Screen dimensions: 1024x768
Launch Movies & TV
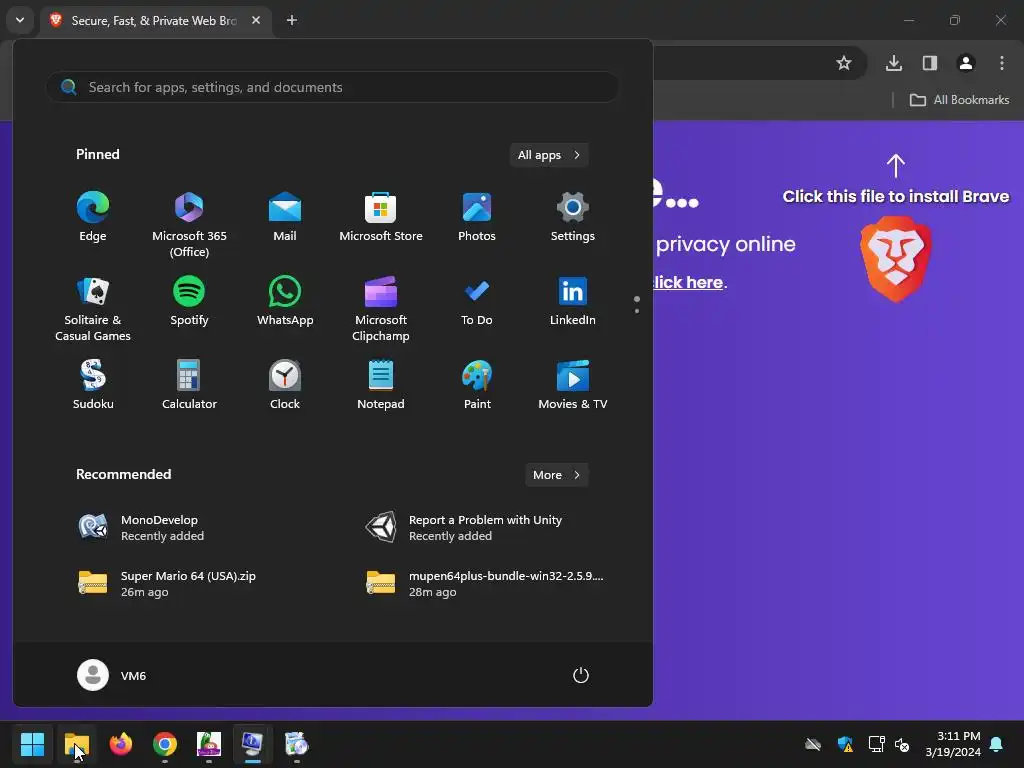[x=573, y=385]
